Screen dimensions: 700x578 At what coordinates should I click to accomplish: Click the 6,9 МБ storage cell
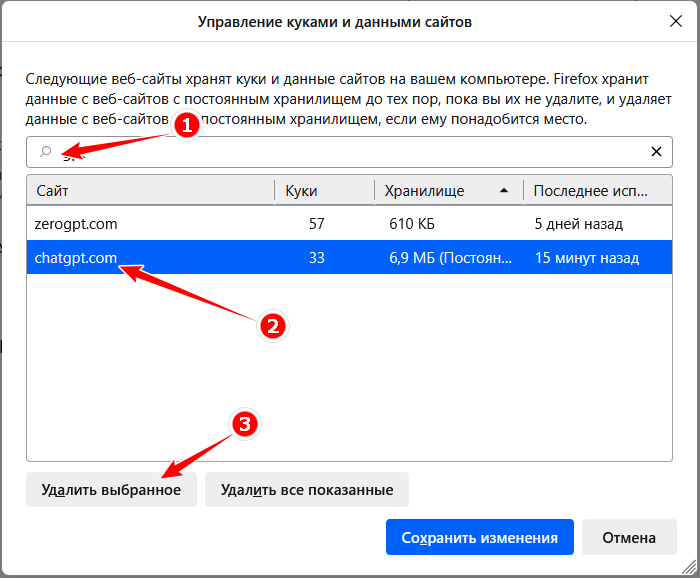coord(450,258)
